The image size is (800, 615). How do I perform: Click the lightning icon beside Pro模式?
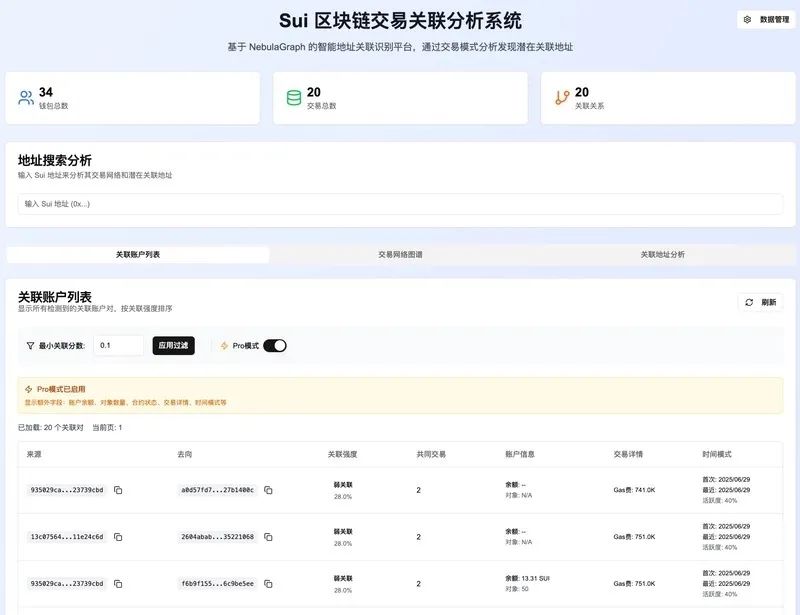224,346
